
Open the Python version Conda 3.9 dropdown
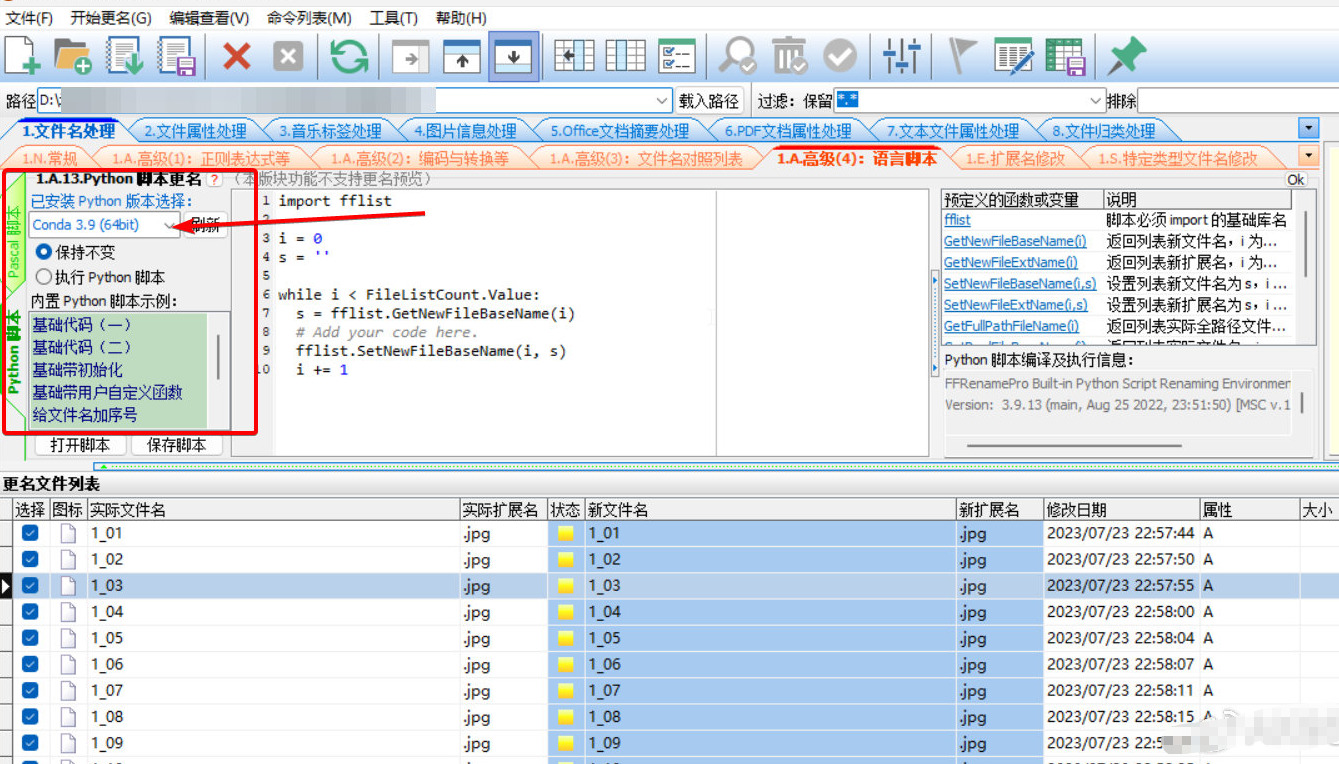tap(168, 225)
